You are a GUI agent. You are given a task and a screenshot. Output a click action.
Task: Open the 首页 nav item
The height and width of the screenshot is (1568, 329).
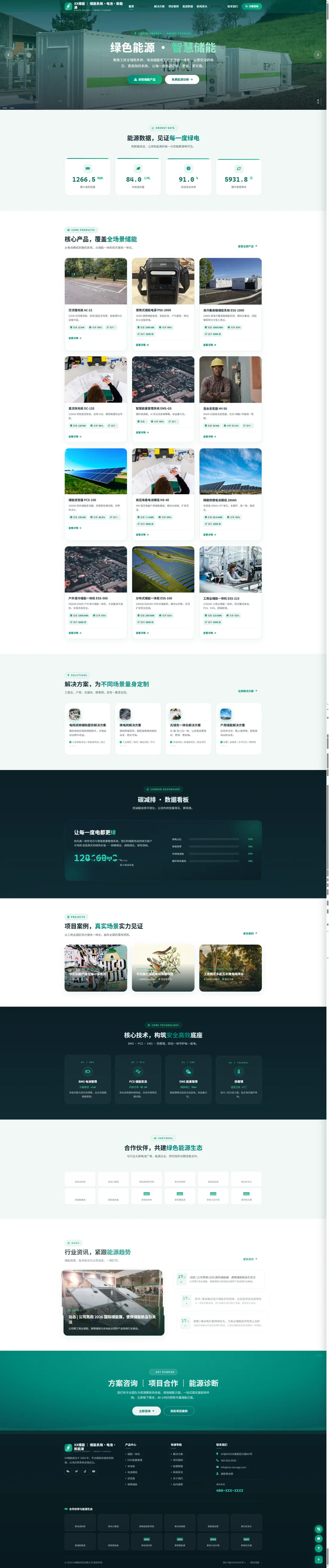tap(131, 6)
